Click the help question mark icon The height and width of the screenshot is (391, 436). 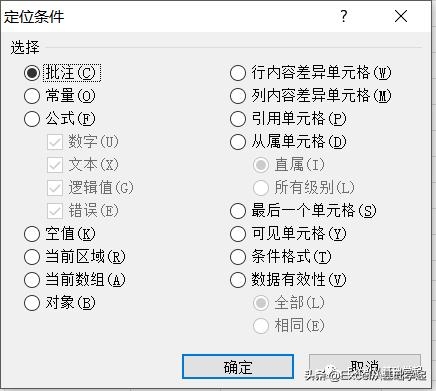click(344, 16)
